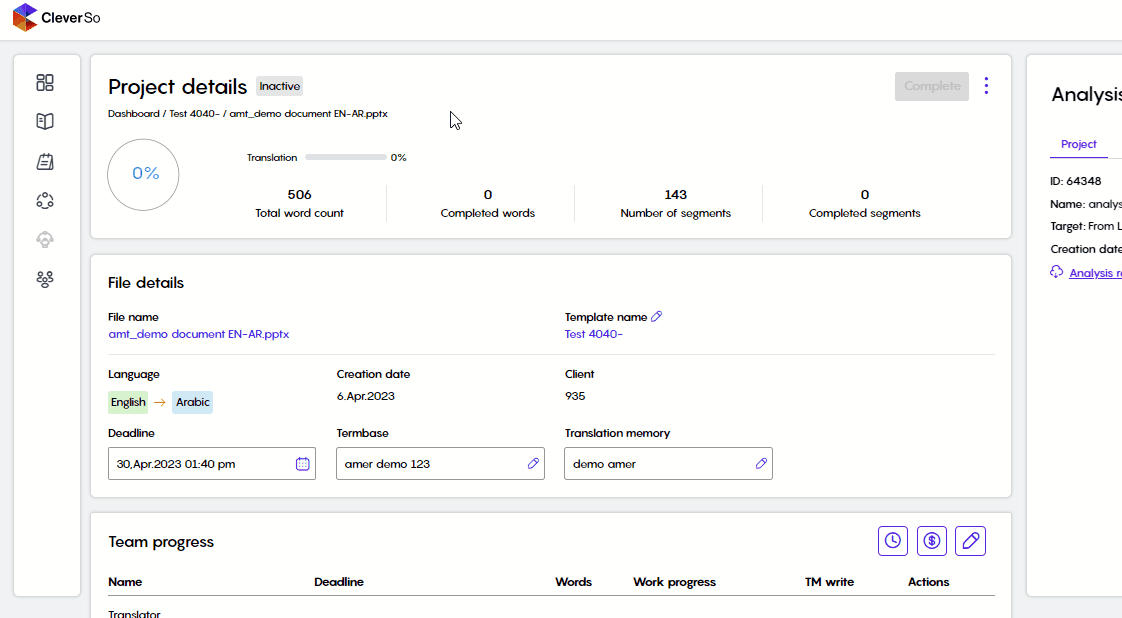Open the dashboard grid icon in sidebar
Viewport: 1122px width, 618px height.
(45, 83)
